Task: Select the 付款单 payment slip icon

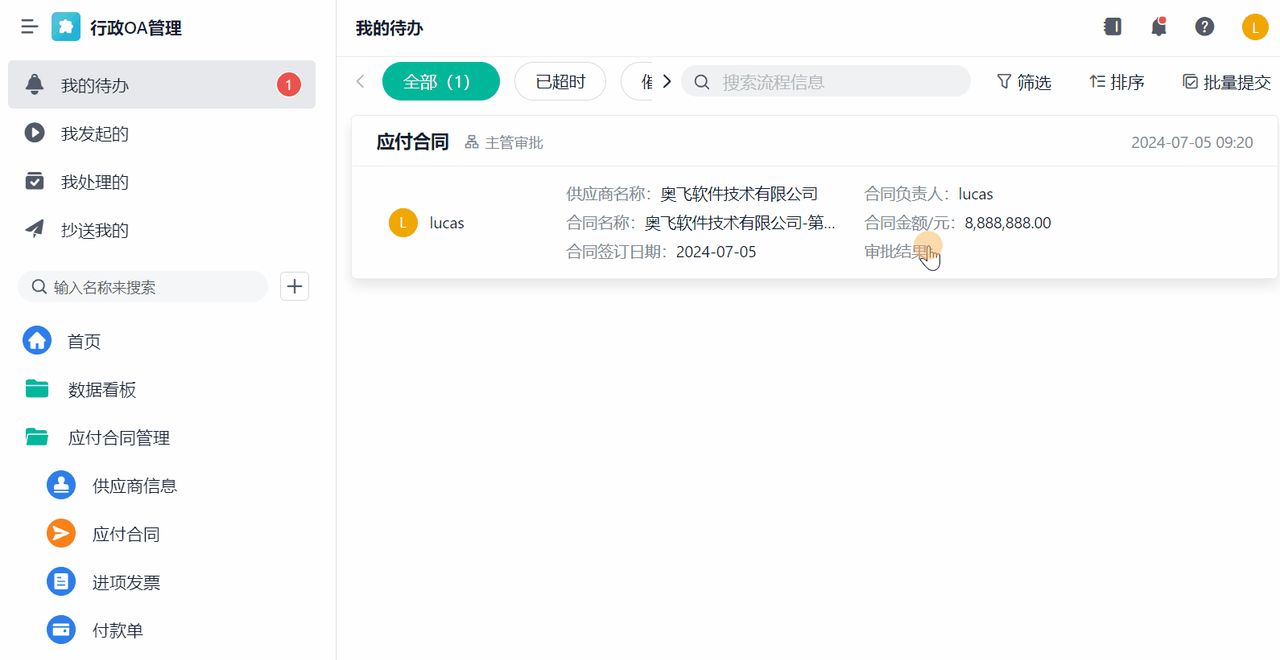Action: [x=61, y=630]
